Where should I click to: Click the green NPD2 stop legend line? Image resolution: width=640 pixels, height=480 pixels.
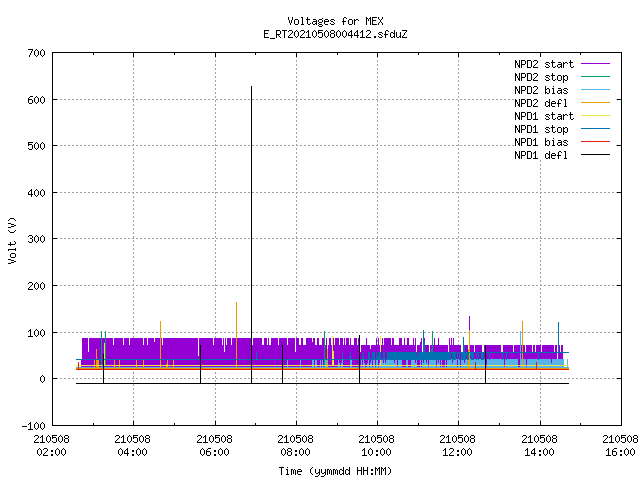click(x=595, y=76)
